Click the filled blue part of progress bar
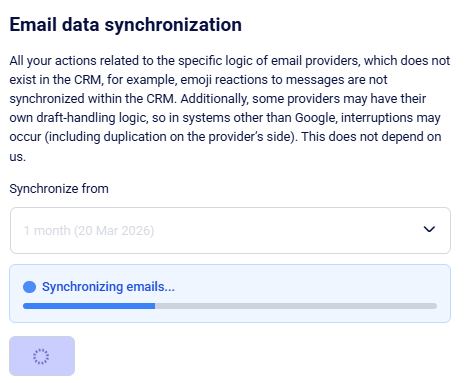Image resolution: width=466 pixels, height=383 pixels. pyautogui.click(x=89, y=306)
